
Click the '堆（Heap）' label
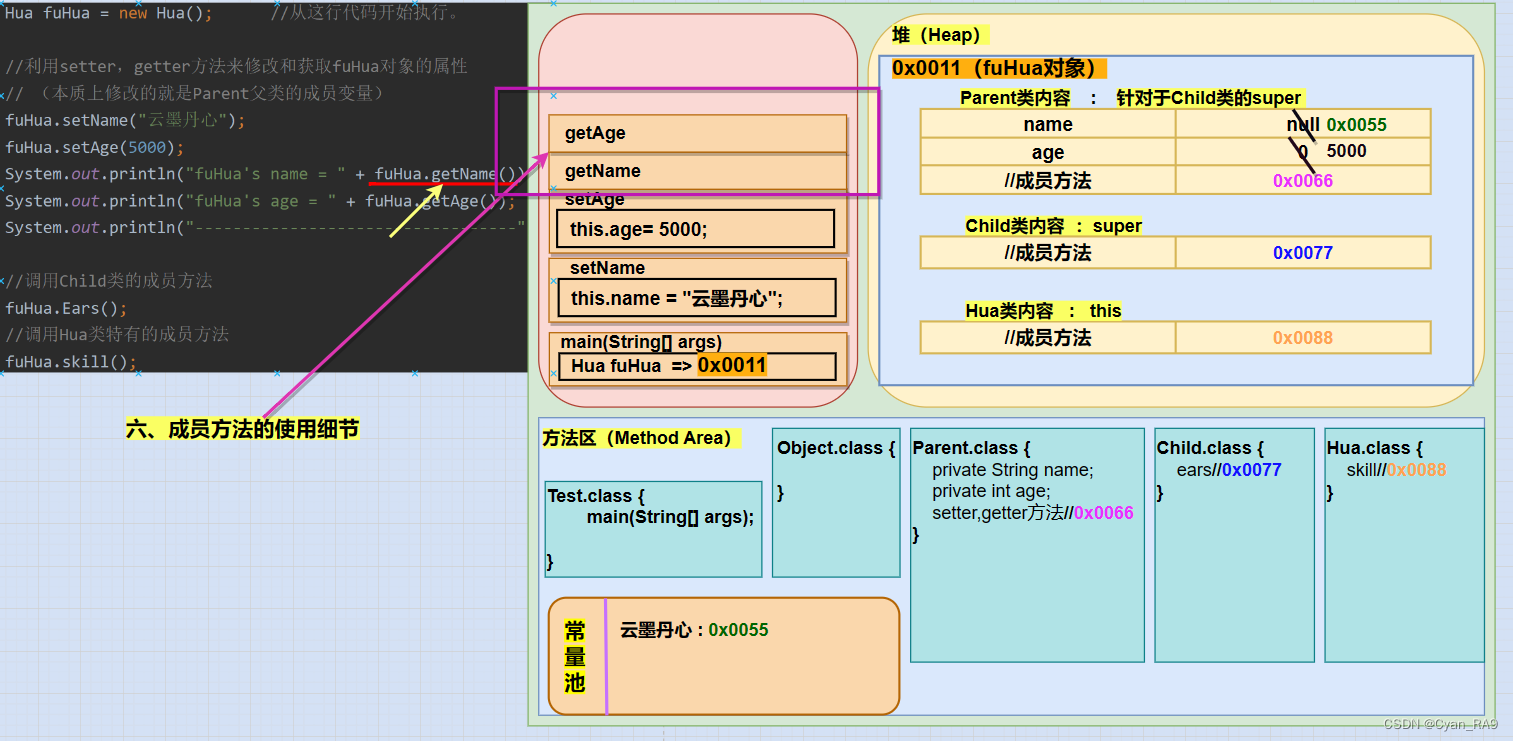coord(938,35)
